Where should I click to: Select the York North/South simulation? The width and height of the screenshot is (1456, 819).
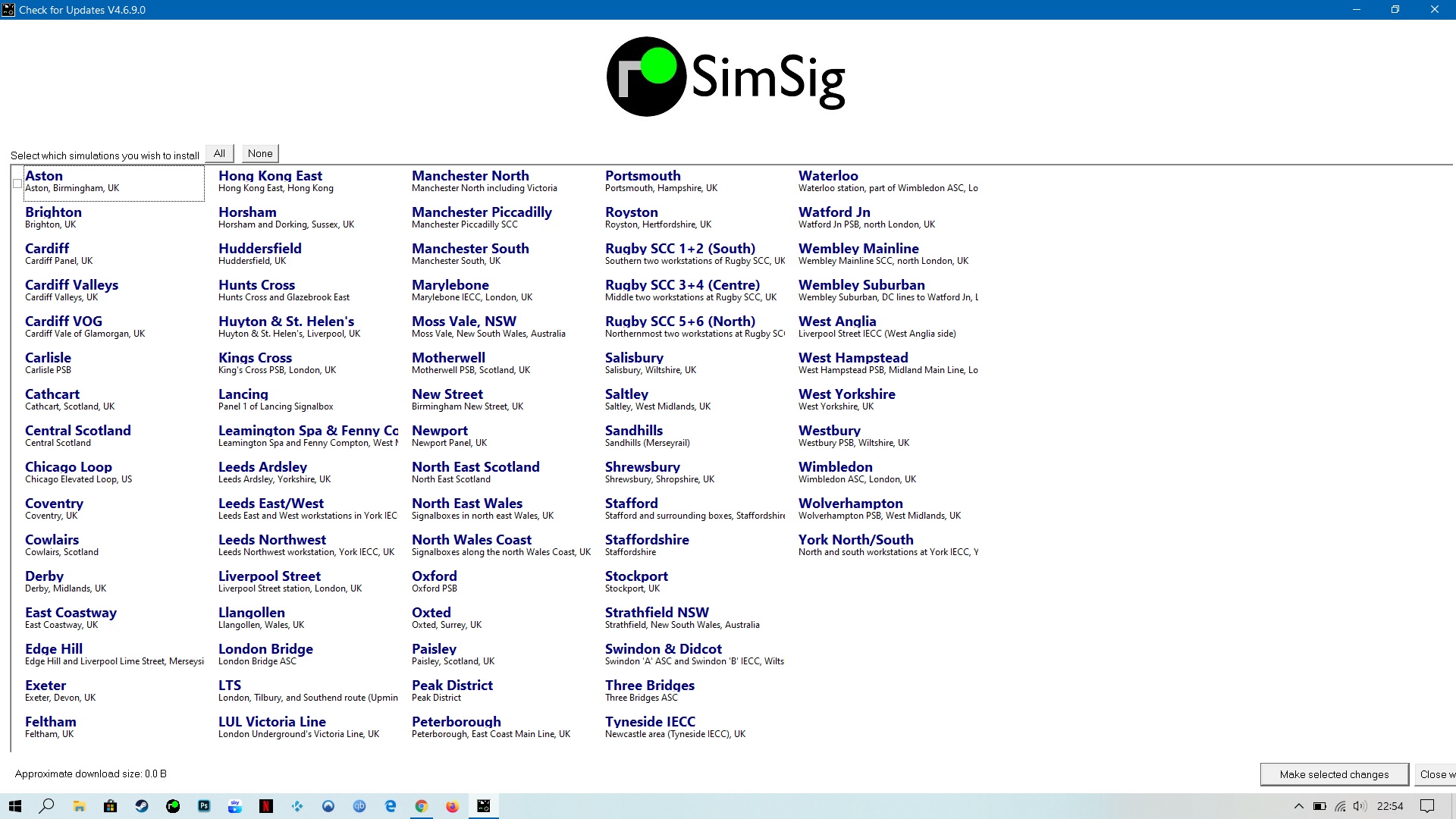pos(888,544)
